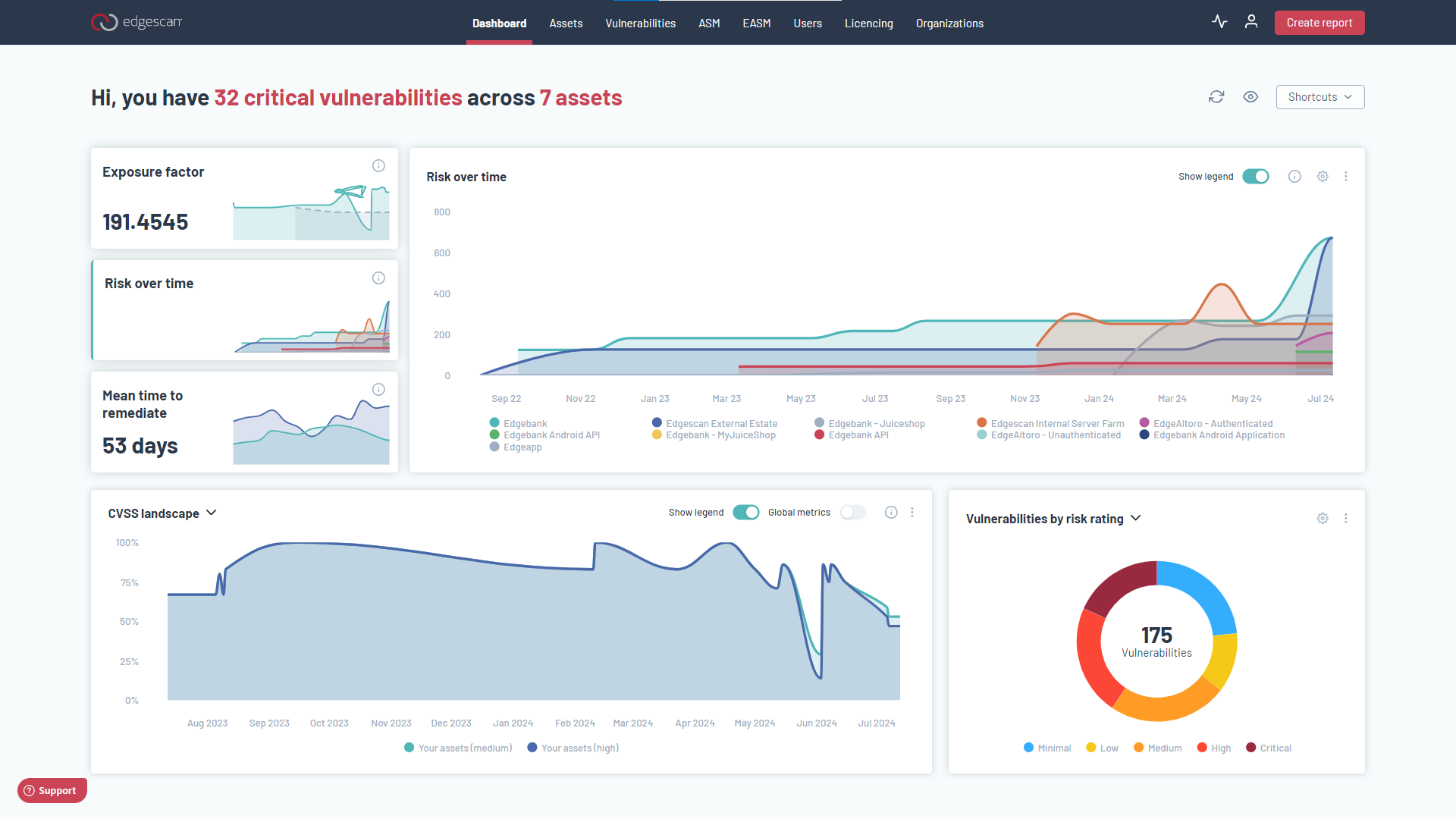Screen dimensions: 1456x819
Task: Turn off Risk over time Show legend
Action: coord(1256,177)
